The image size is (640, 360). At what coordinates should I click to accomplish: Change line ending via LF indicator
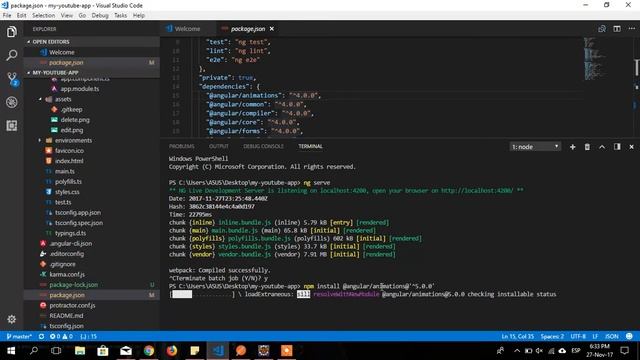[595, 336]
